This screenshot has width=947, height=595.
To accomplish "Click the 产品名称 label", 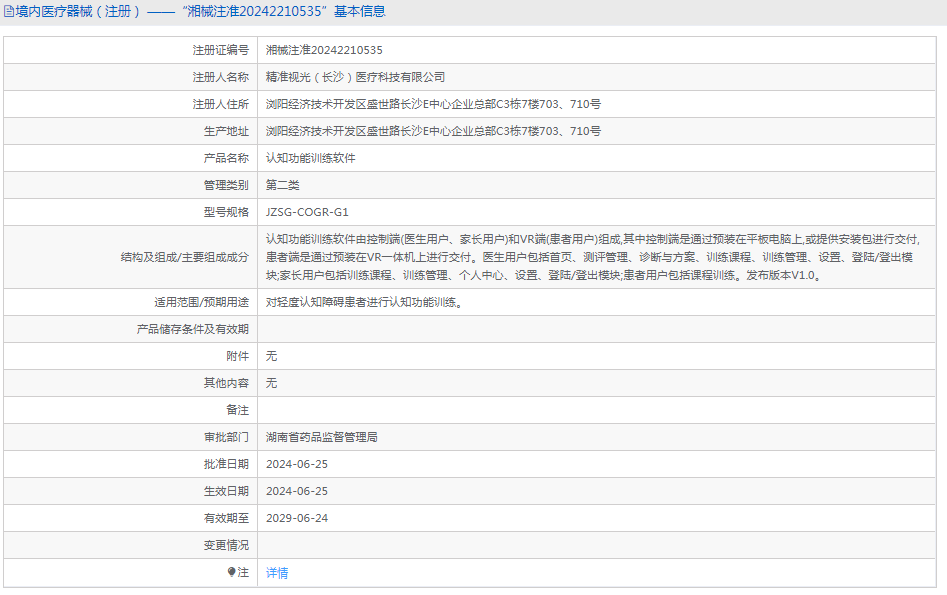I will [x=226, y=158].
